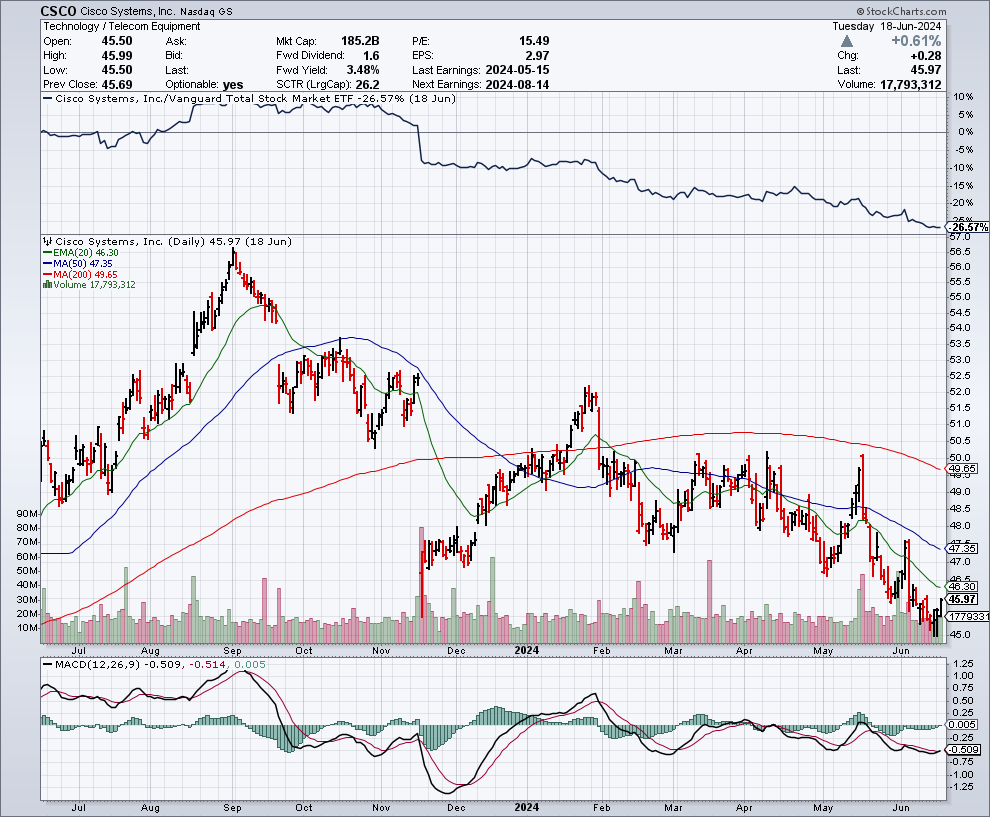Click the blue 47.35 MA(50) price tag
The height and width of the screenshot is (817, 990).
963,548
